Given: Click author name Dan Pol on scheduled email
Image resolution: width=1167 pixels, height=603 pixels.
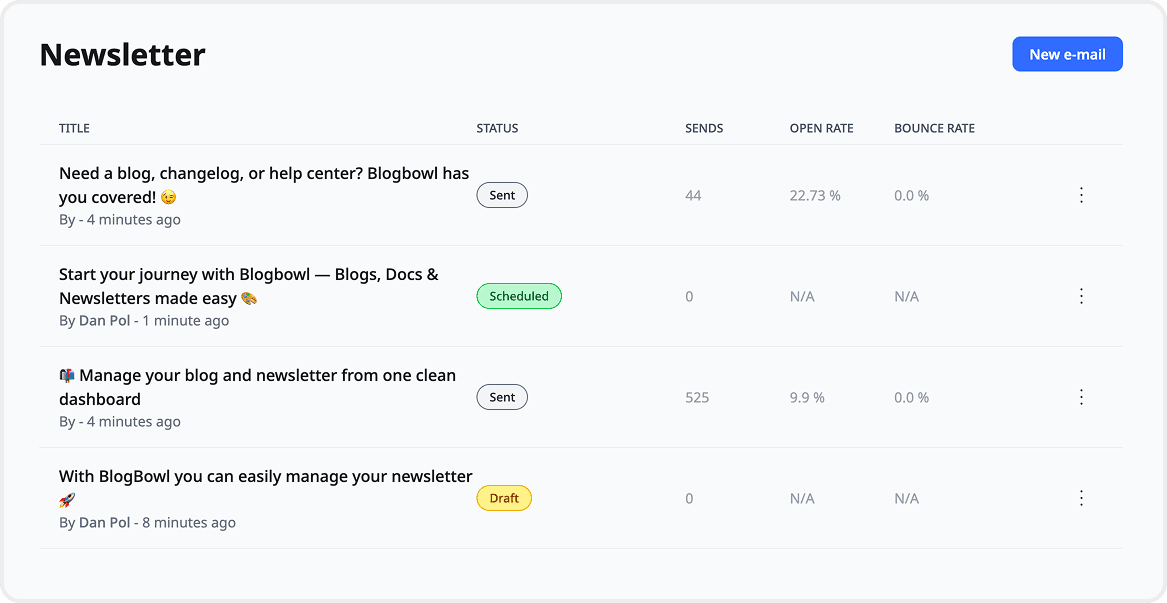Looking at the screenshot, I should [105, 321].
